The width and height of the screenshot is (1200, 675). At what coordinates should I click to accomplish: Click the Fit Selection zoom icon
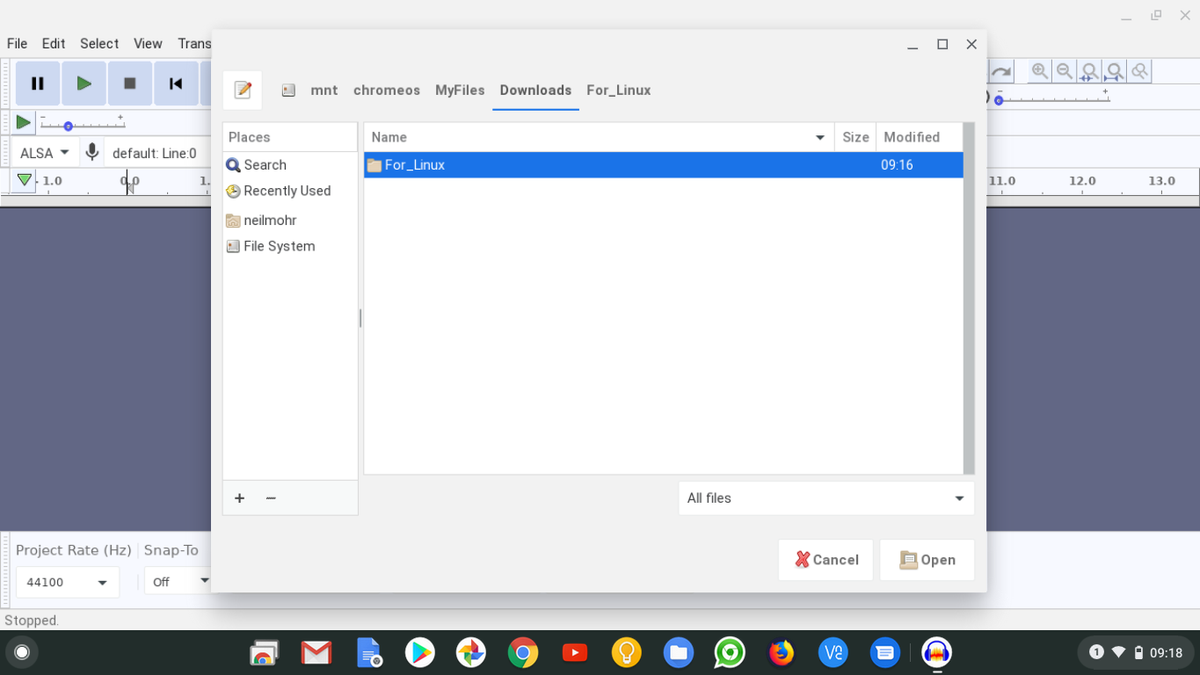(x=1089, y=71)
